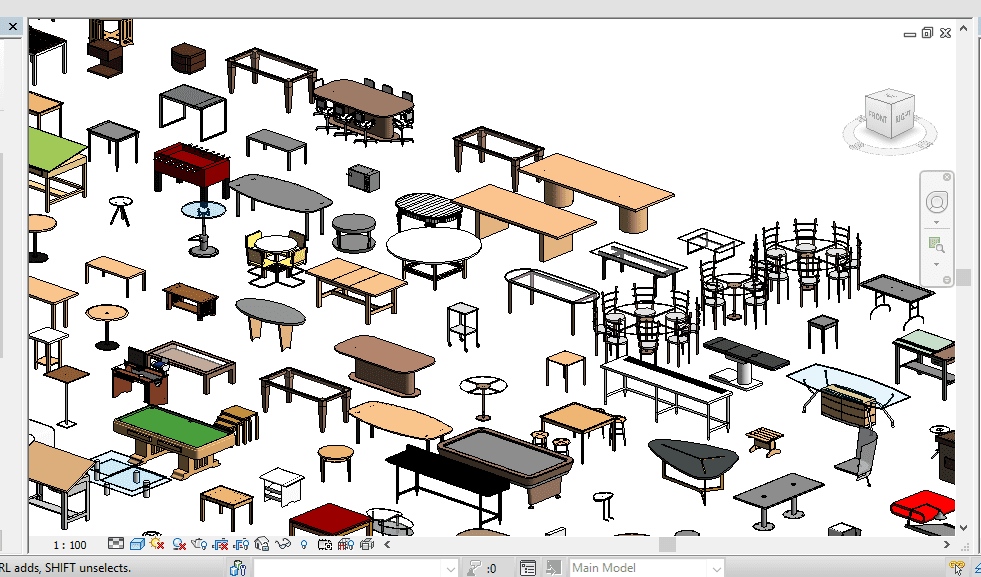Click the Reveal Hidden Elements lightbulb
981x577 pixels.
tap(304, 545)
